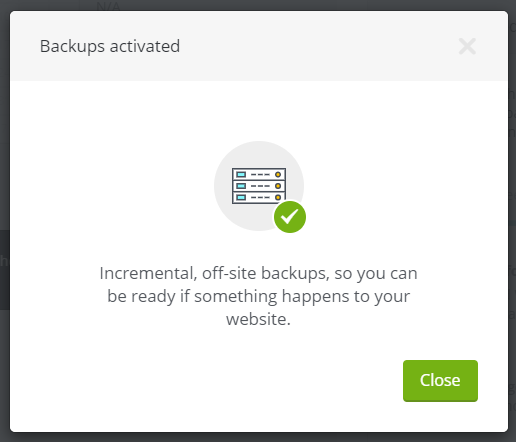Image resolution: width=516 pixels, height=442 pixels.
Task: Click the faded N/A text behind the dialog
Action: tap(108, 6)
